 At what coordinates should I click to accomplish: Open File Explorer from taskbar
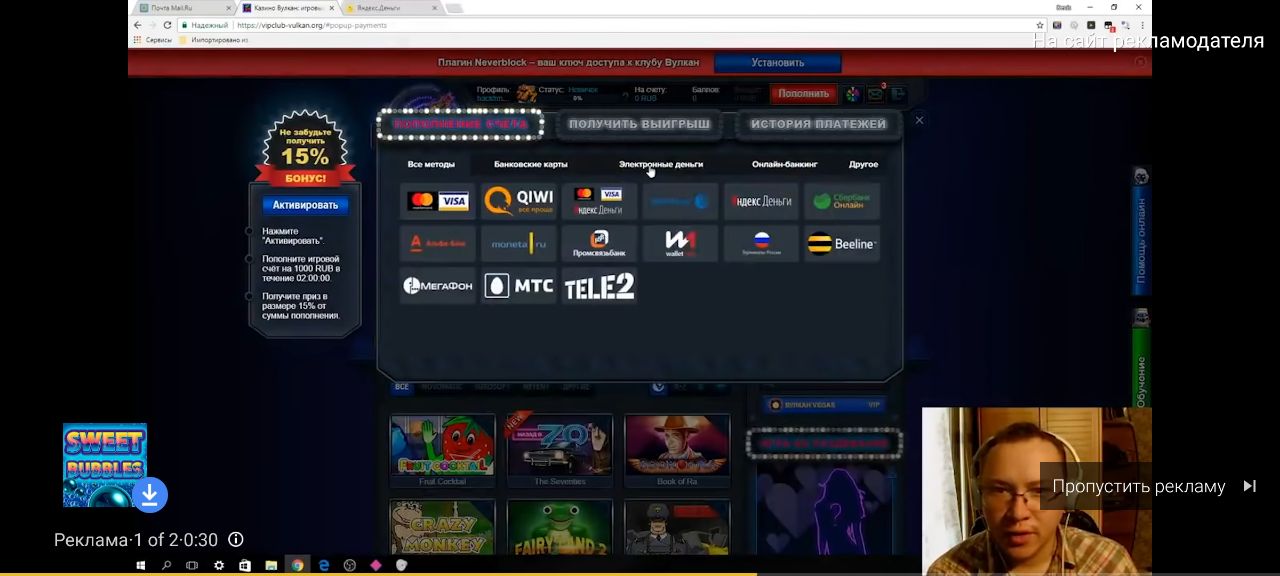point(271,565)
